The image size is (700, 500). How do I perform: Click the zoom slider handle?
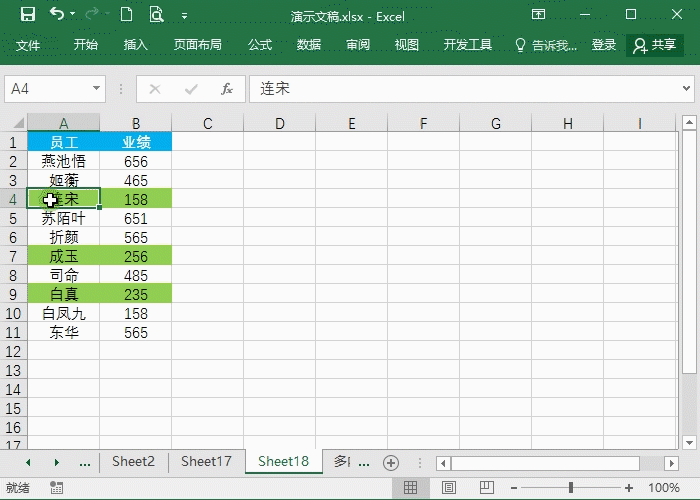pos(571,488)
